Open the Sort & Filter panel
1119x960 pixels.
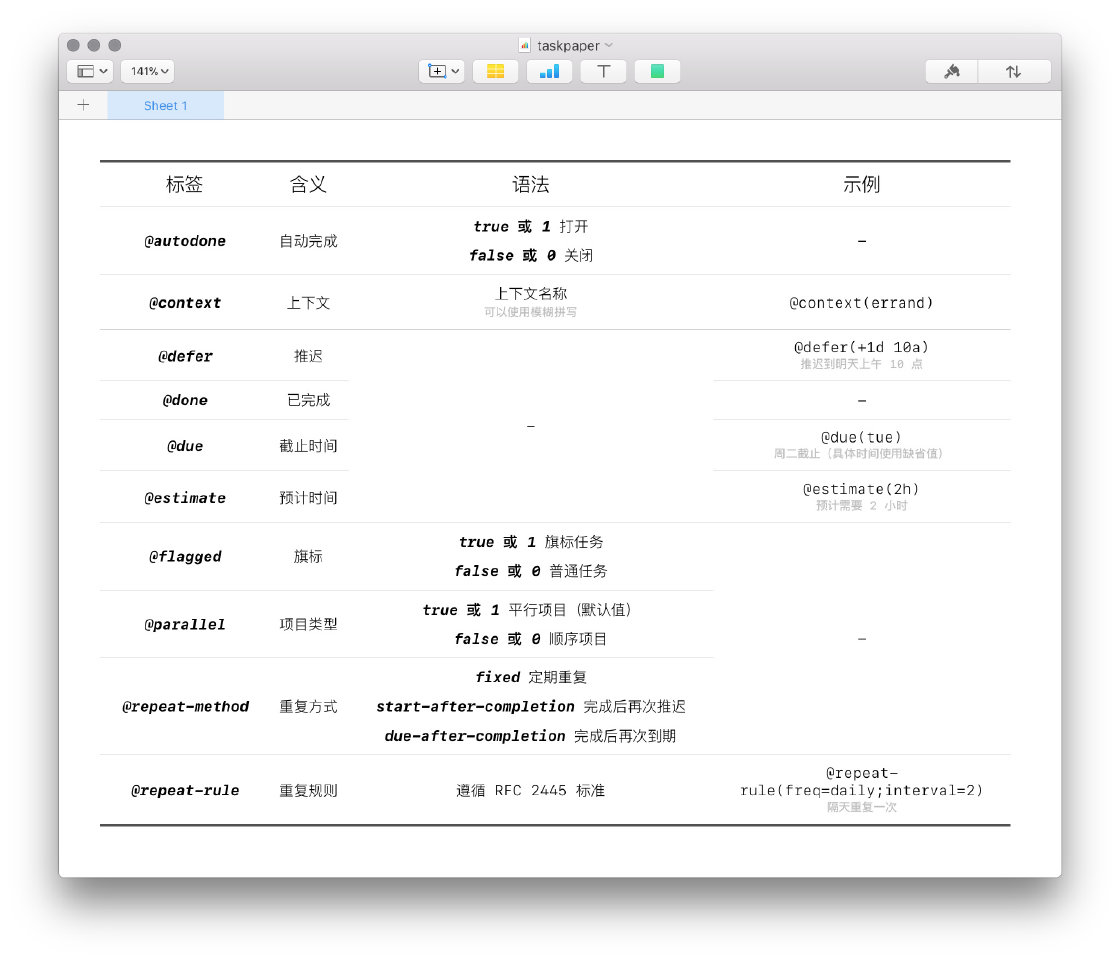pyautogui.click(x=1014, y=71)
